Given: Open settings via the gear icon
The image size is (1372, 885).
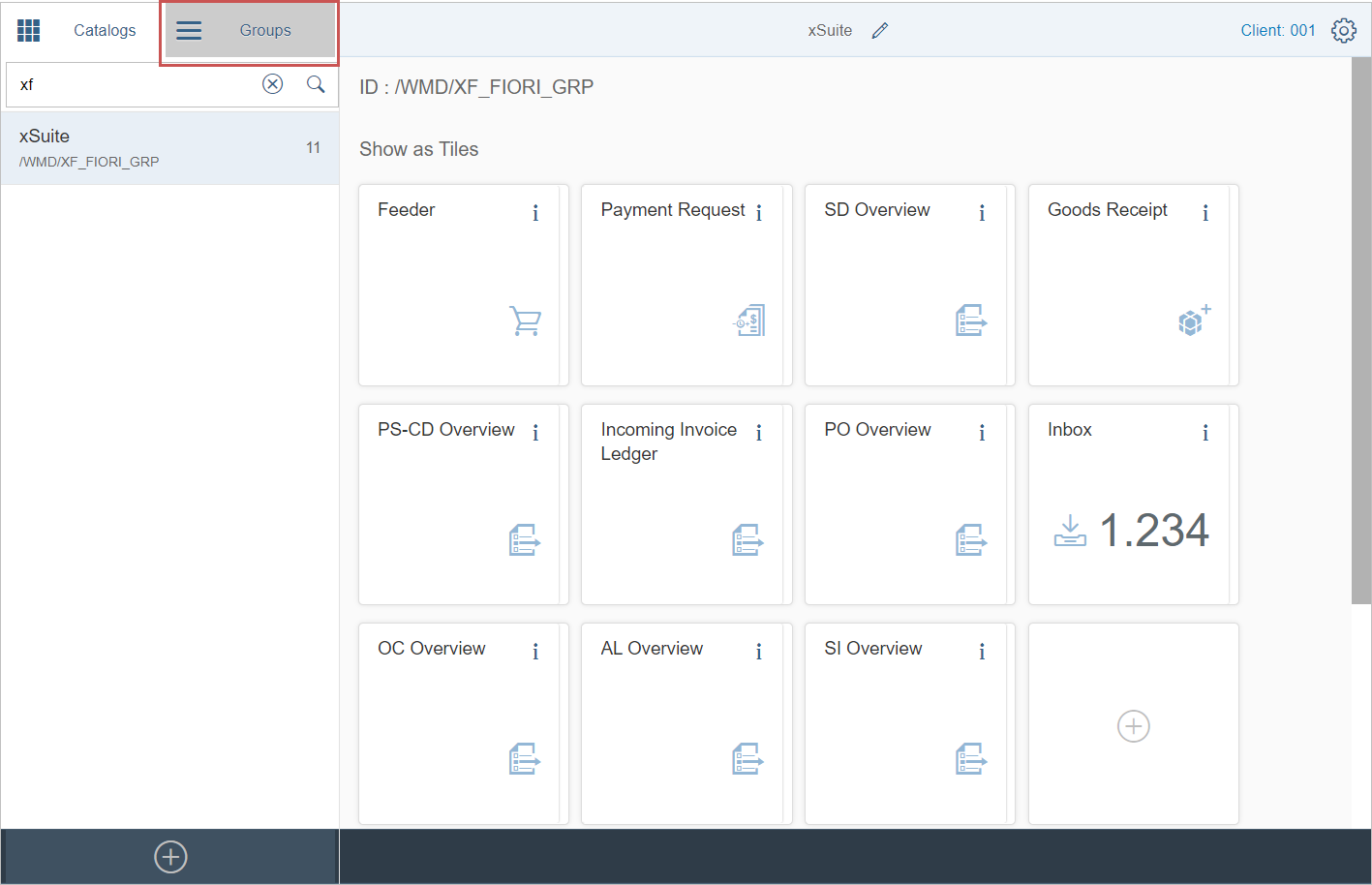Looking at the screenshot, I should (x=1343, y=31).
